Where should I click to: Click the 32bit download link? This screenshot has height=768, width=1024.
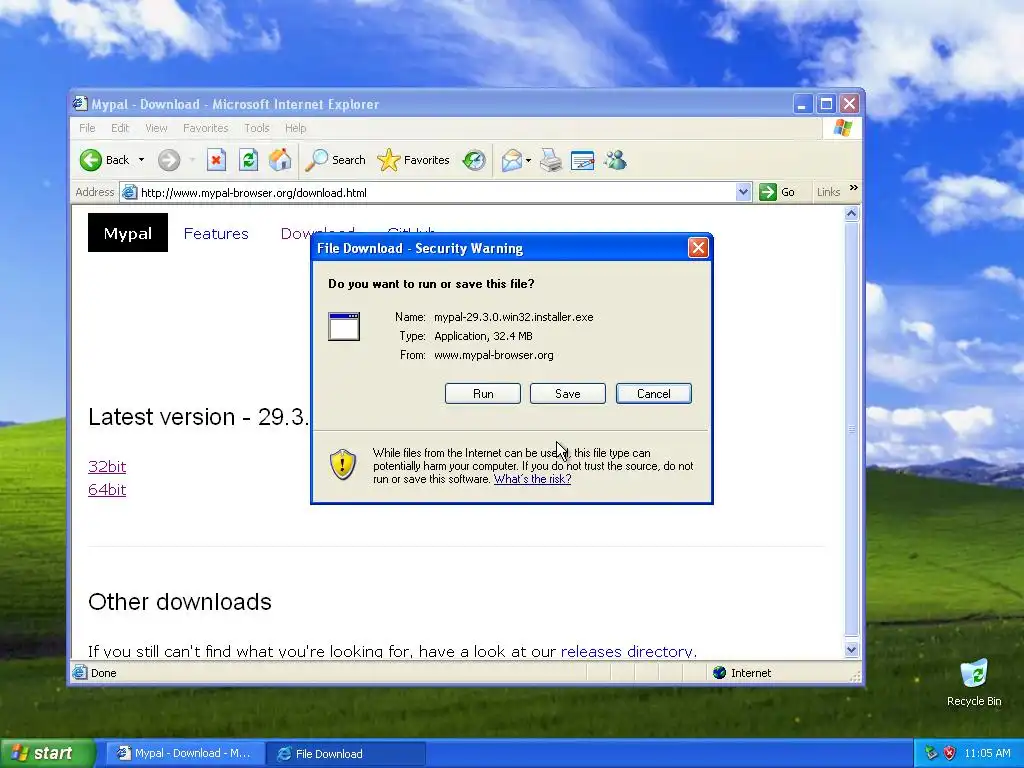click(x=107, y=466)
